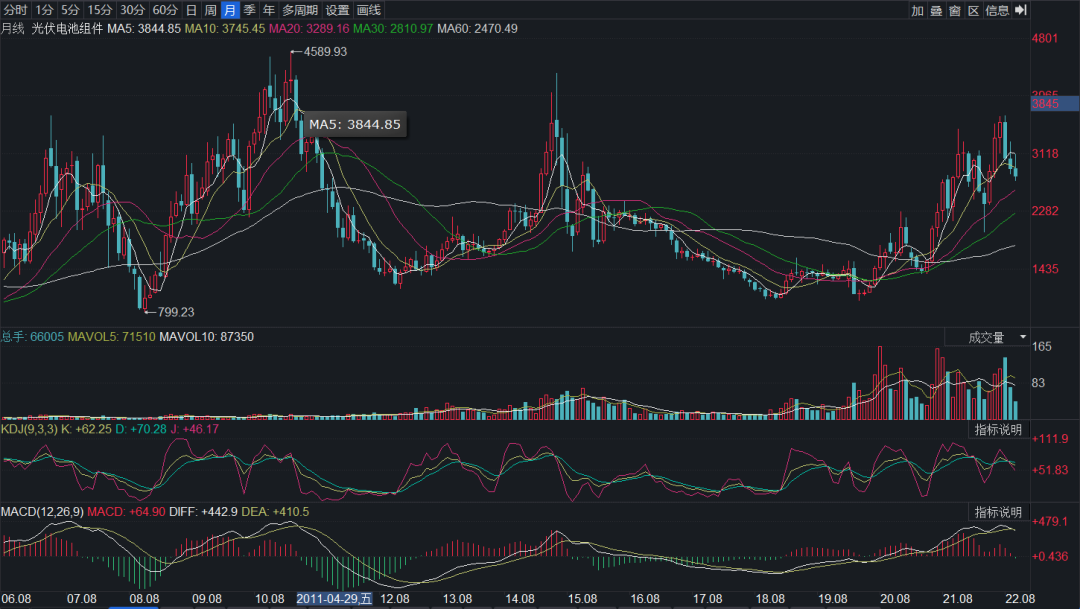Click the 2011-04-29 date marker on the timeline
Image resolution: width=1080 pixels, height=609 pixels.
click(336, 599)
